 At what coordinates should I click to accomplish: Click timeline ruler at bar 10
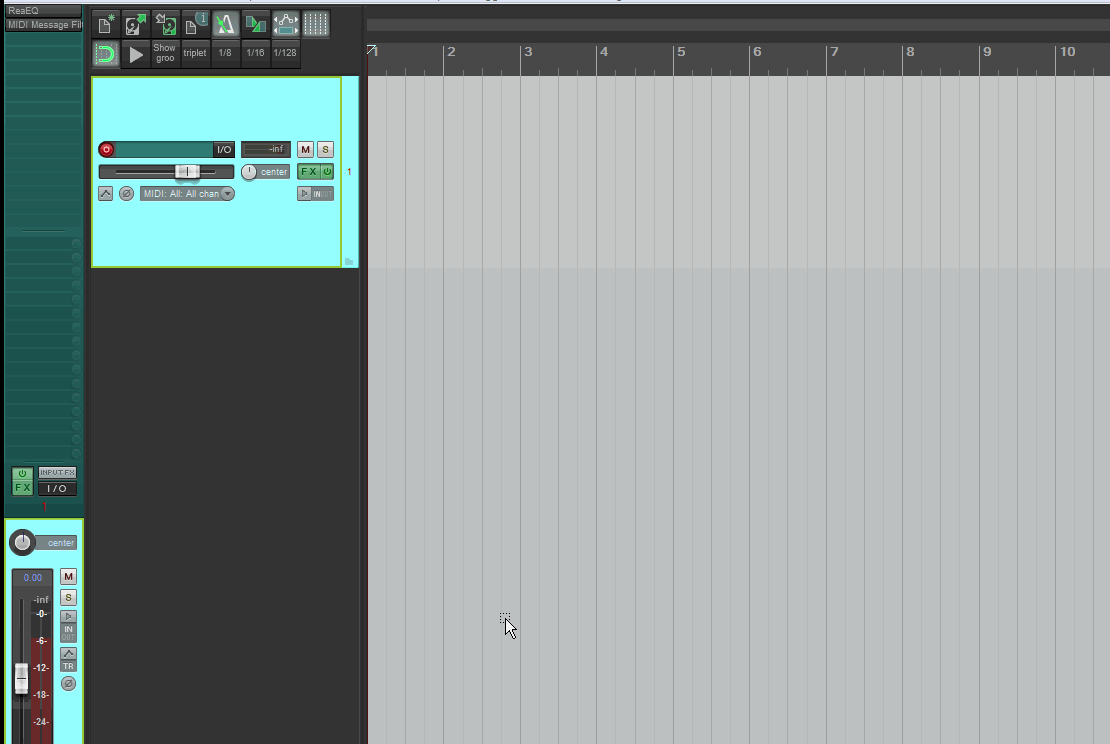[1067, 52]
